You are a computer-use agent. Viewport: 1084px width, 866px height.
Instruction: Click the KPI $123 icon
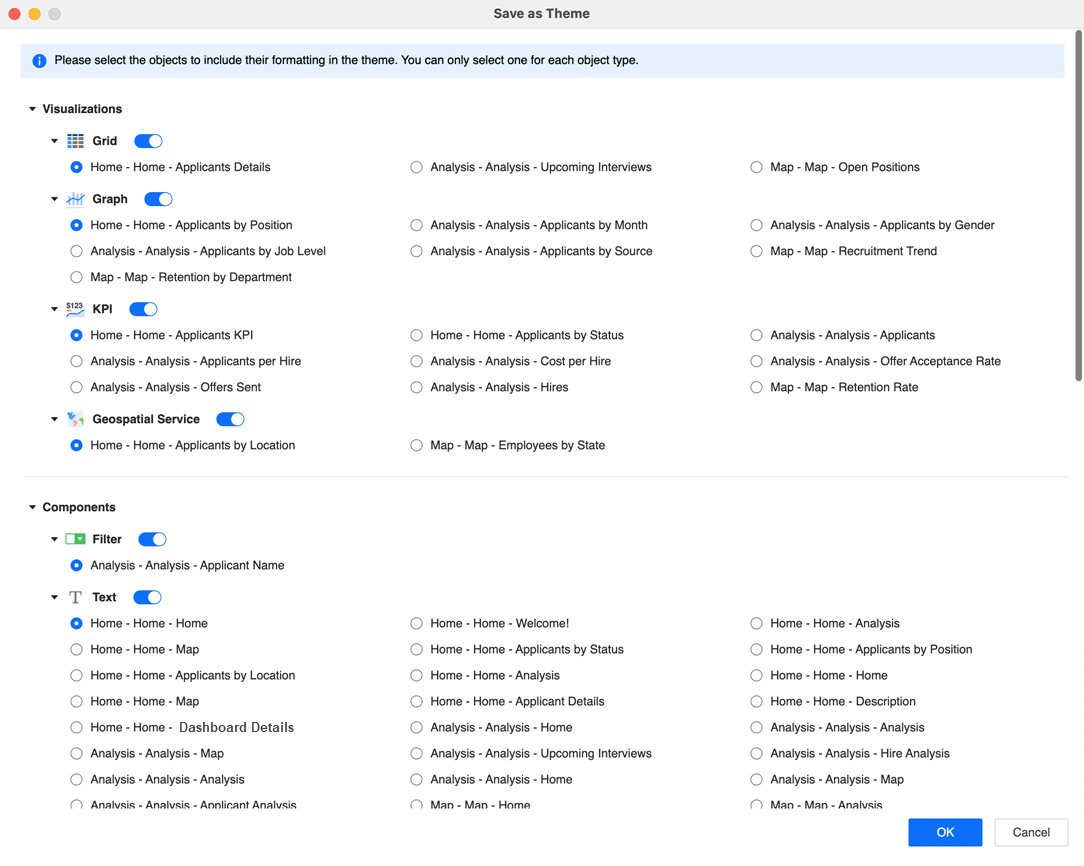coord(75,309)
